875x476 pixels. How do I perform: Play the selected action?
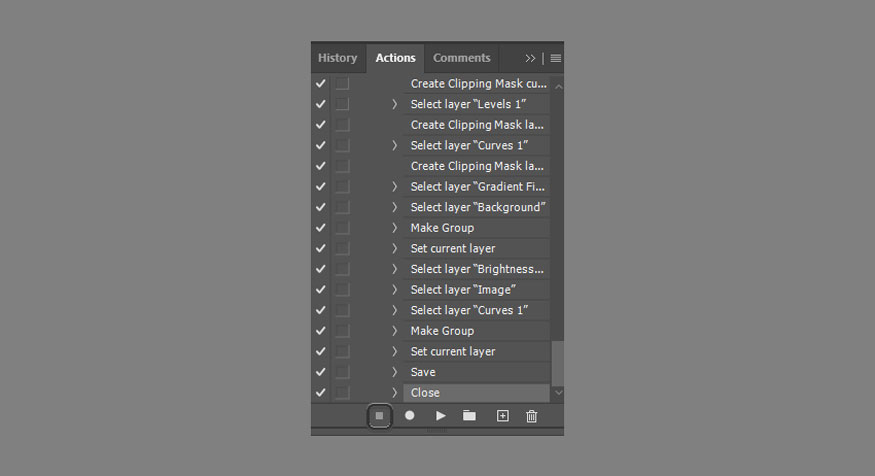coord(440,416)
